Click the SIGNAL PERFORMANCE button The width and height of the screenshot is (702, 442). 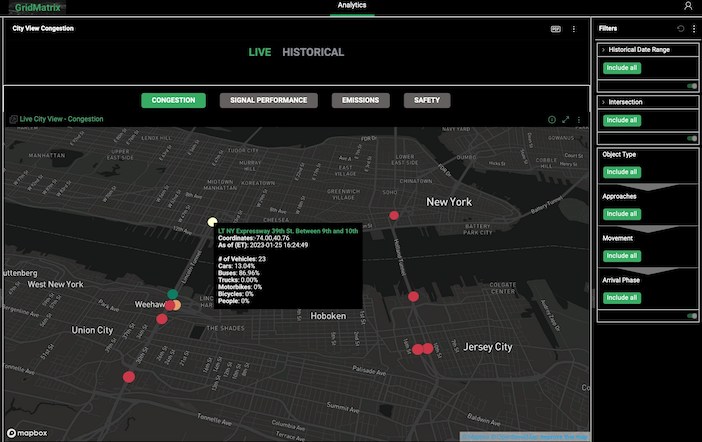[x=268, y=101]
